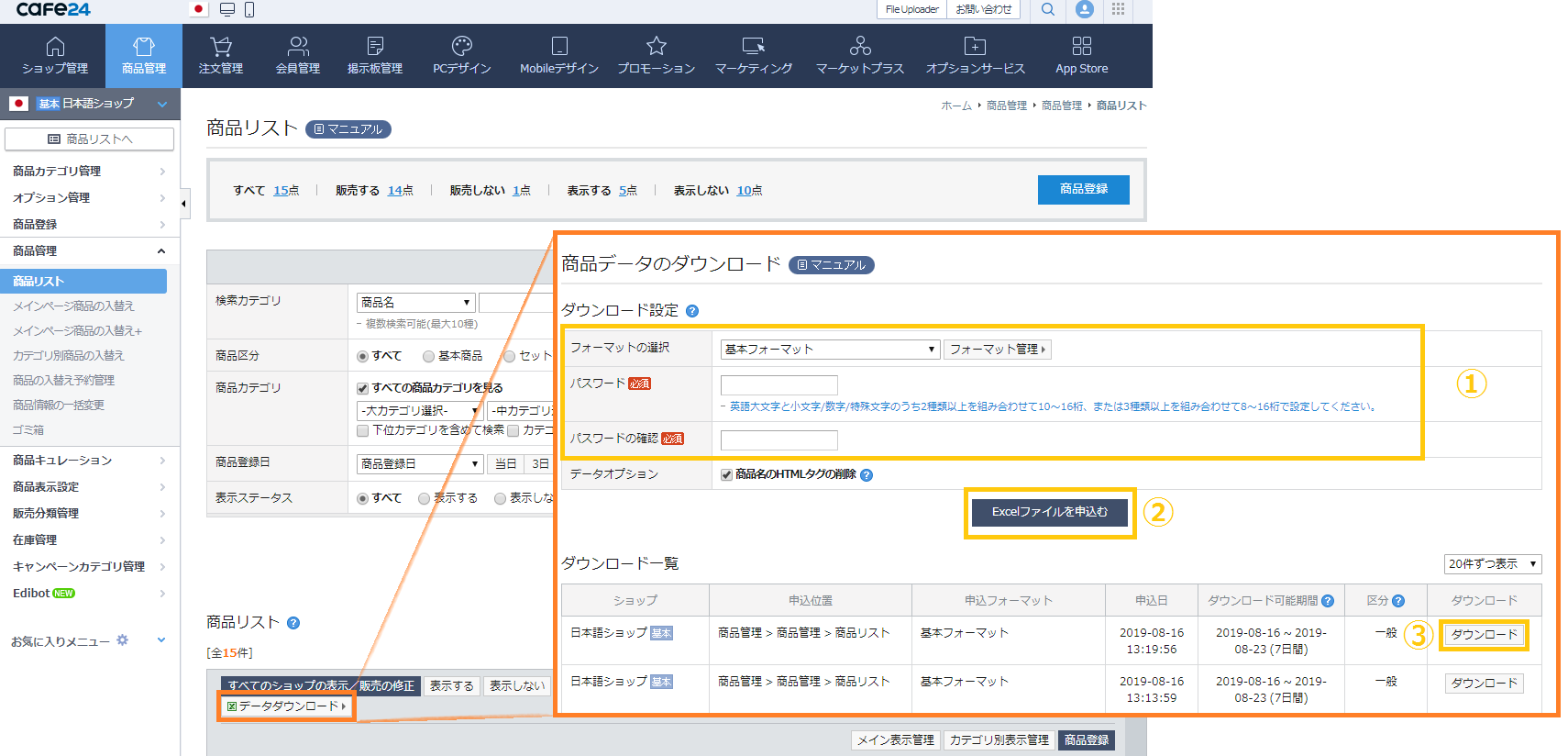Open 注文管理 cart icon
Screen dimensions: 1568x756
(221, 46)
